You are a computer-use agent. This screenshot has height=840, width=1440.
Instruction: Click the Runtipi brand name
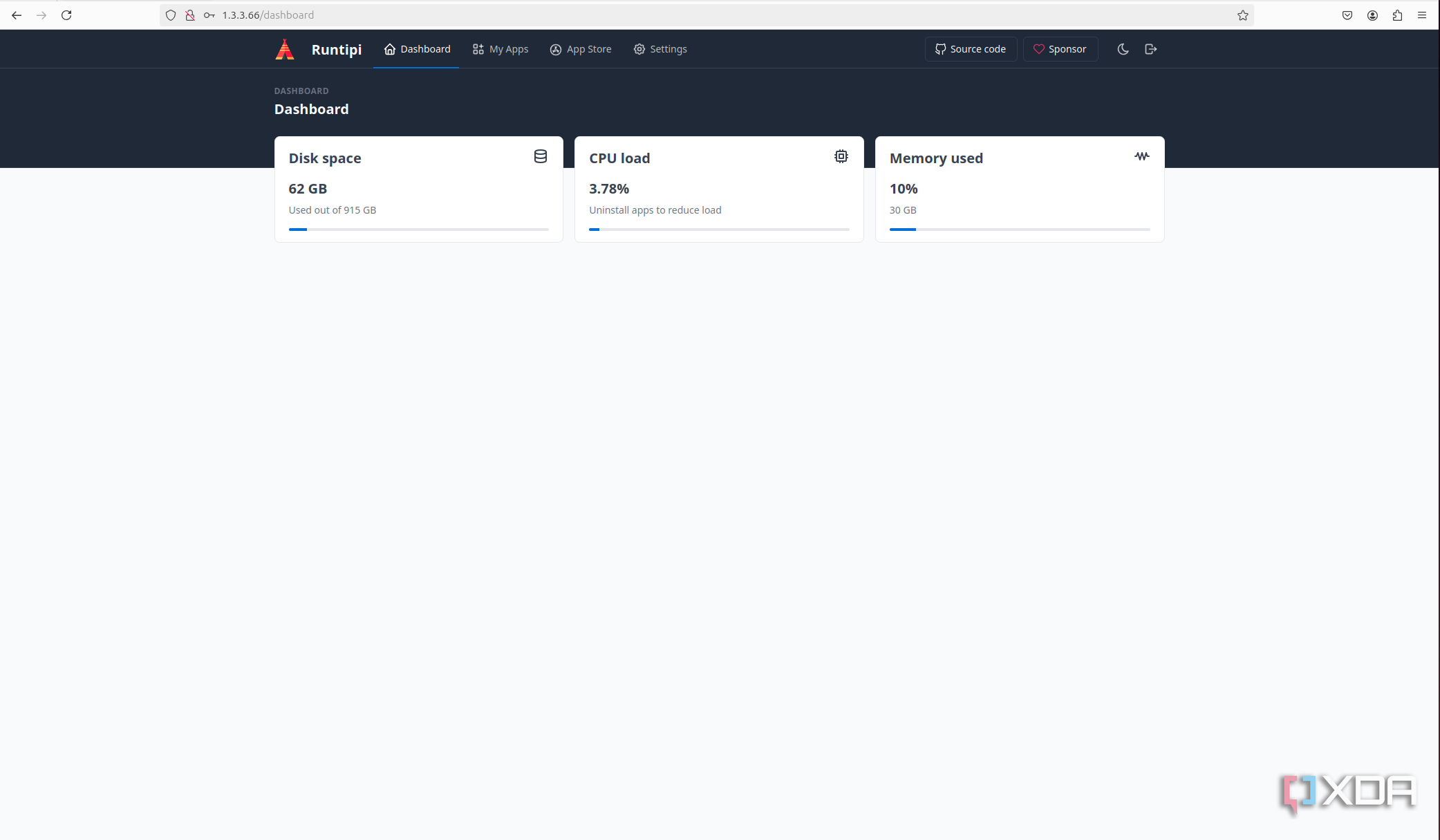(337, 50)
